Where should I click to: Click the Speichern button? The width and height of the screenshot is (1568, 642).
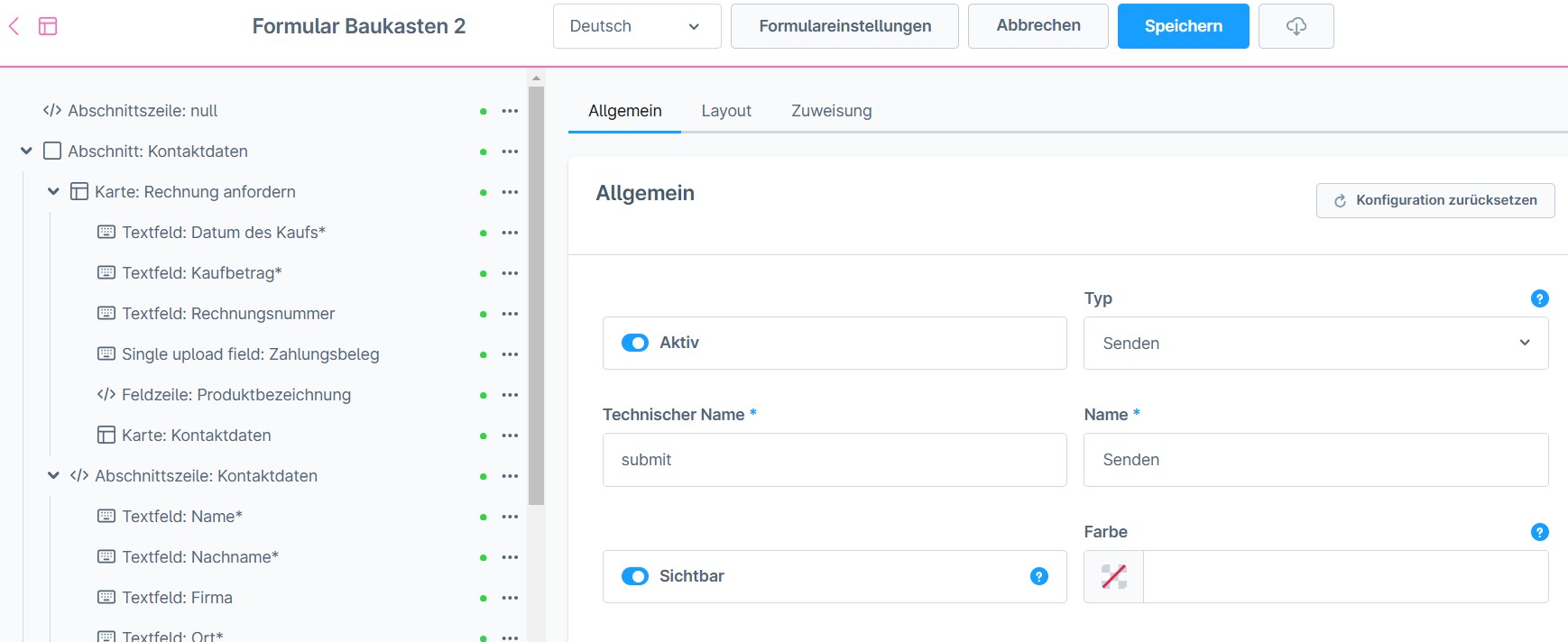(x=1182, y=26)
